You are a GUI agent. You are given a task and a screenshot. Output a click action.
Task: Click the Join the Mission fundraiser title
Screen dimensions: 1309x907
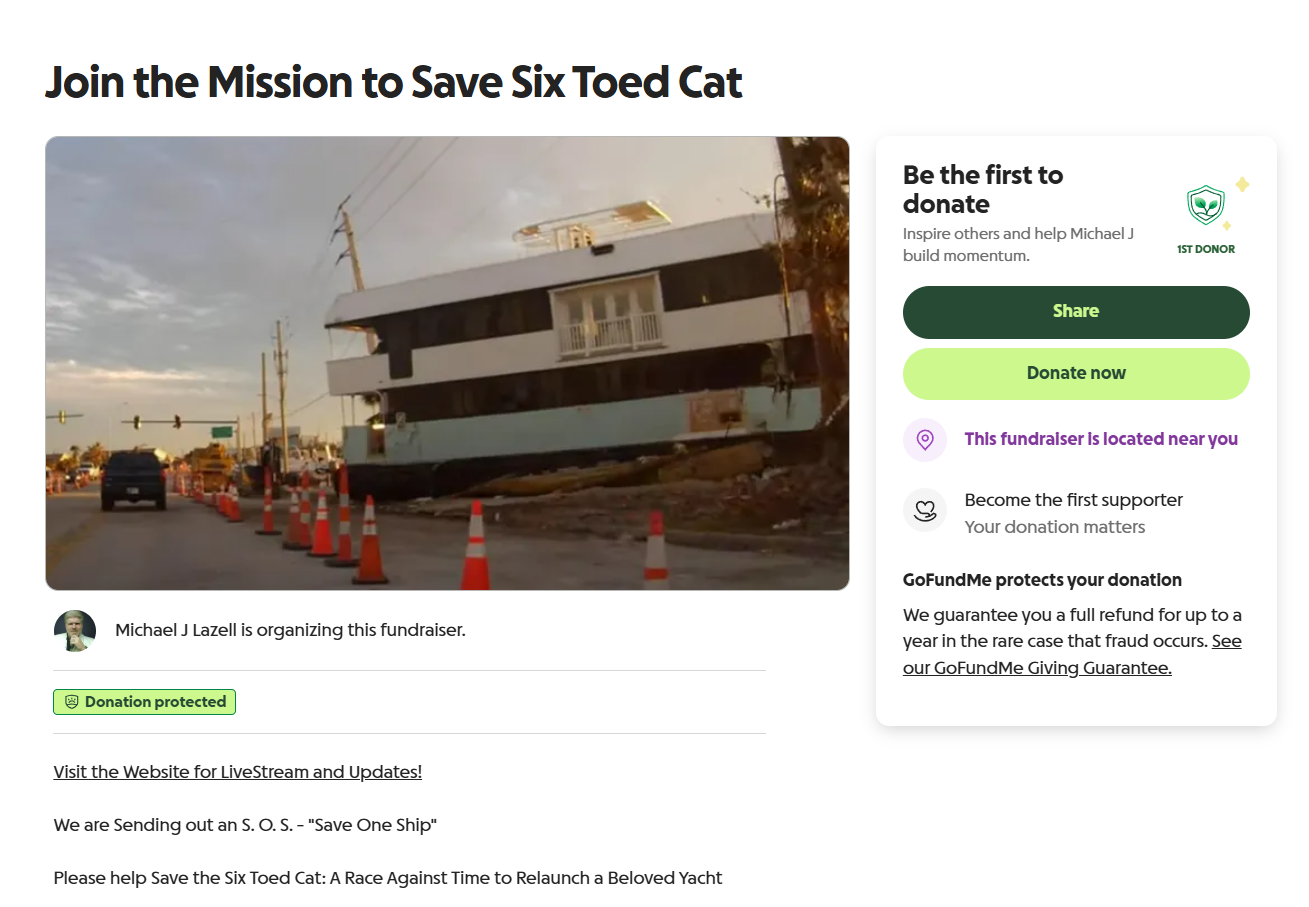pos(394,83)
